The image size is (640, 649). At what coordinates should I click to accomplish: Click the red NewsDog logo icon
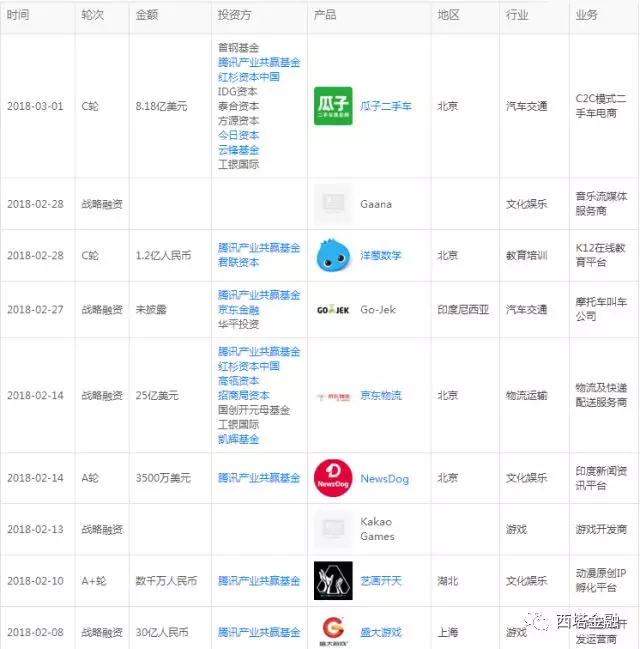click(333, 478)
